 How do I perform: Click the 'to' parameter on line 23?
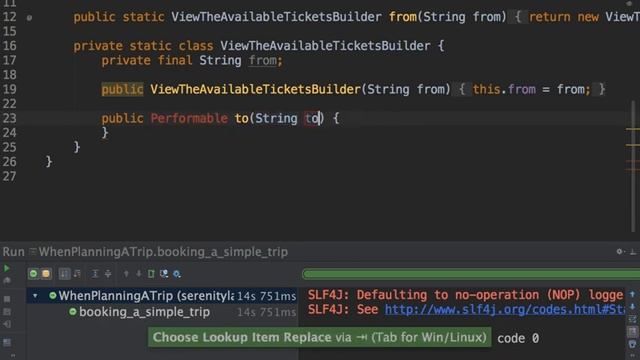tap(313, 118)
